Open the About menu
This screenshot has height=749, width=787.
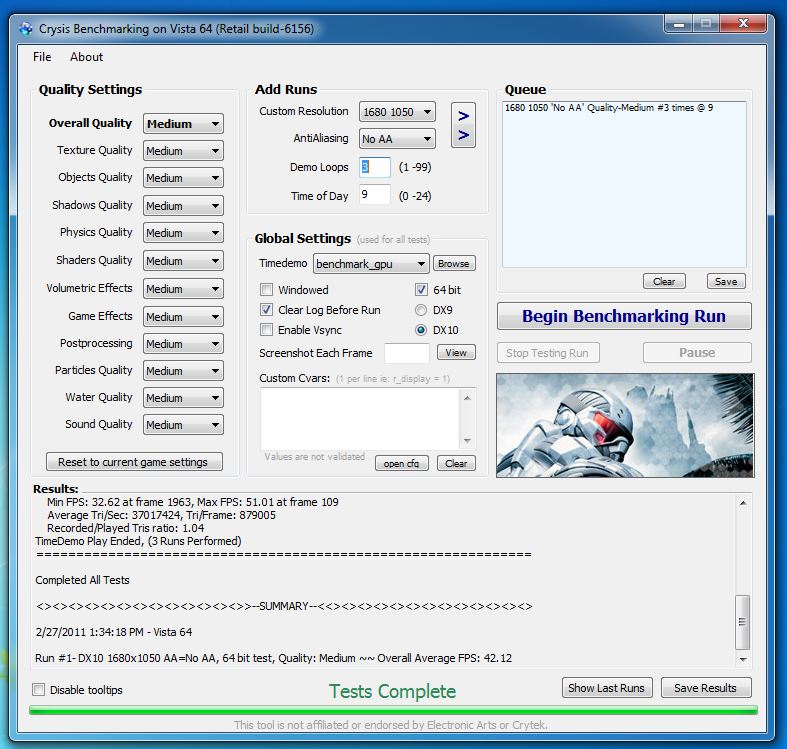tap(86, 57)
